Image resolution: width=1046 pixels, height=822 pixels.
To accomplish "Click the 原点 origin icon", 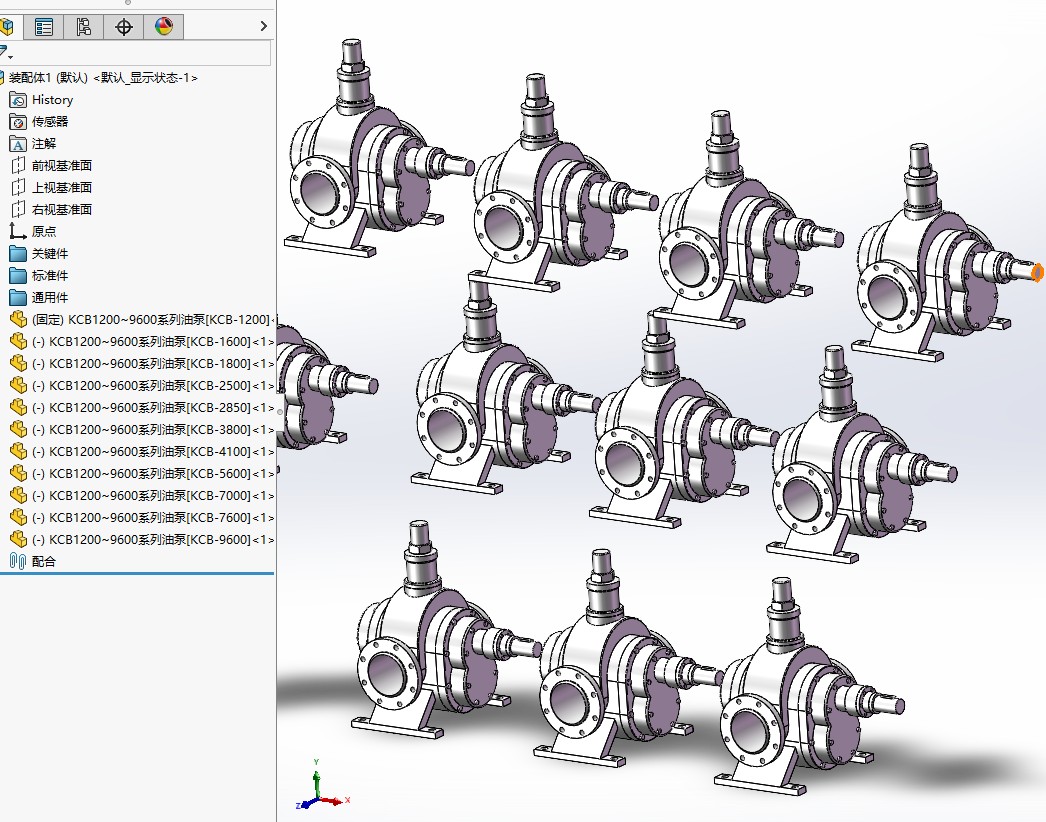I will [x=18, y=232].
